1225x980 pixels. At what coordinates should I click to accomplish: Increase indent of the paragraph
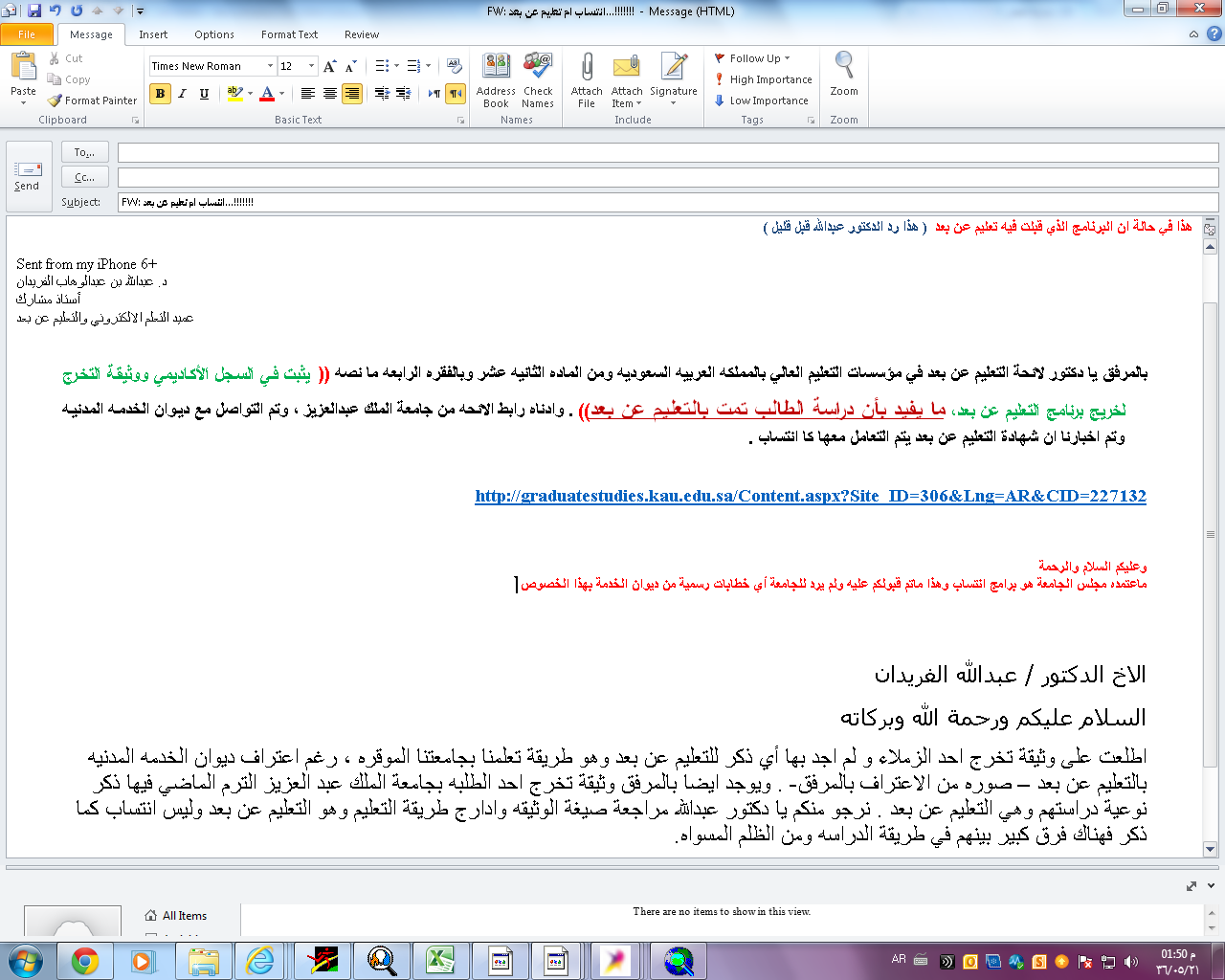coord(403,93)
